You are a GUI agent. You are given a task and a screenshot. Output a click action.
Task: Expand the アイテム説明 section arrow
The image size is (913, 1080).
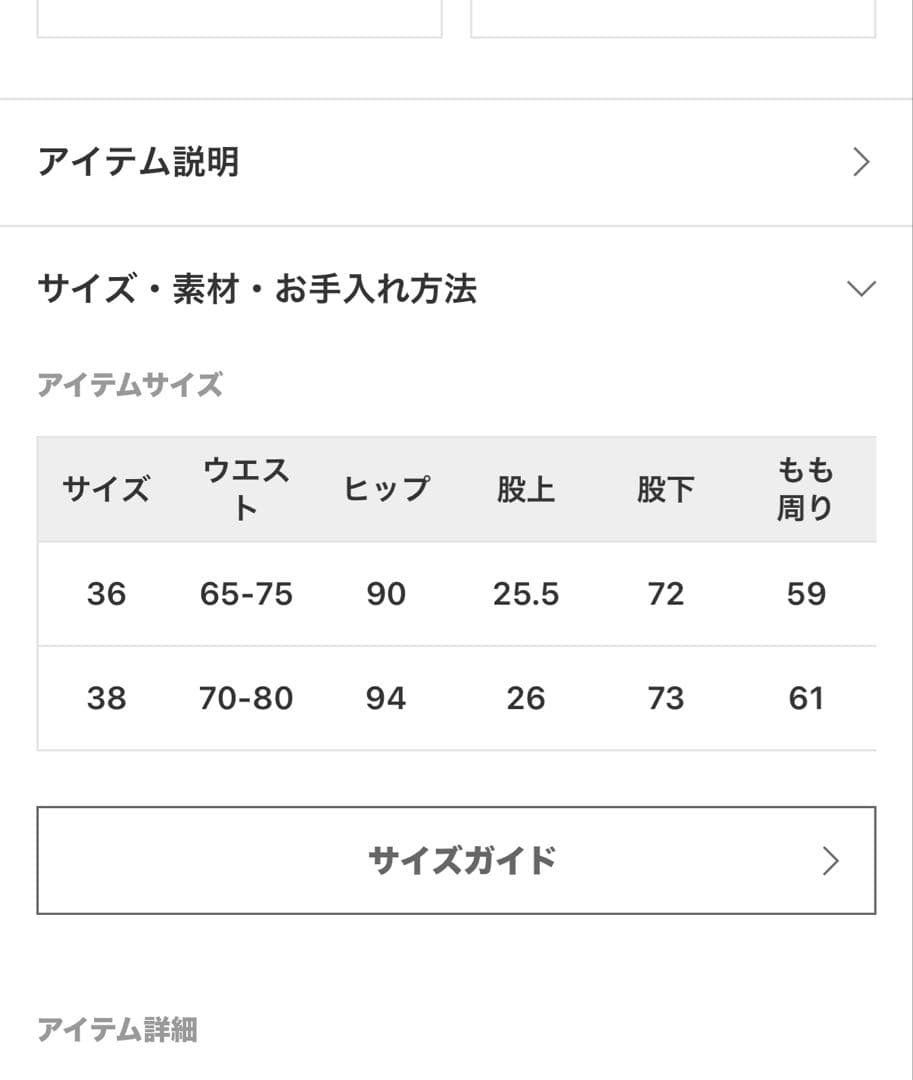[860, 162]
